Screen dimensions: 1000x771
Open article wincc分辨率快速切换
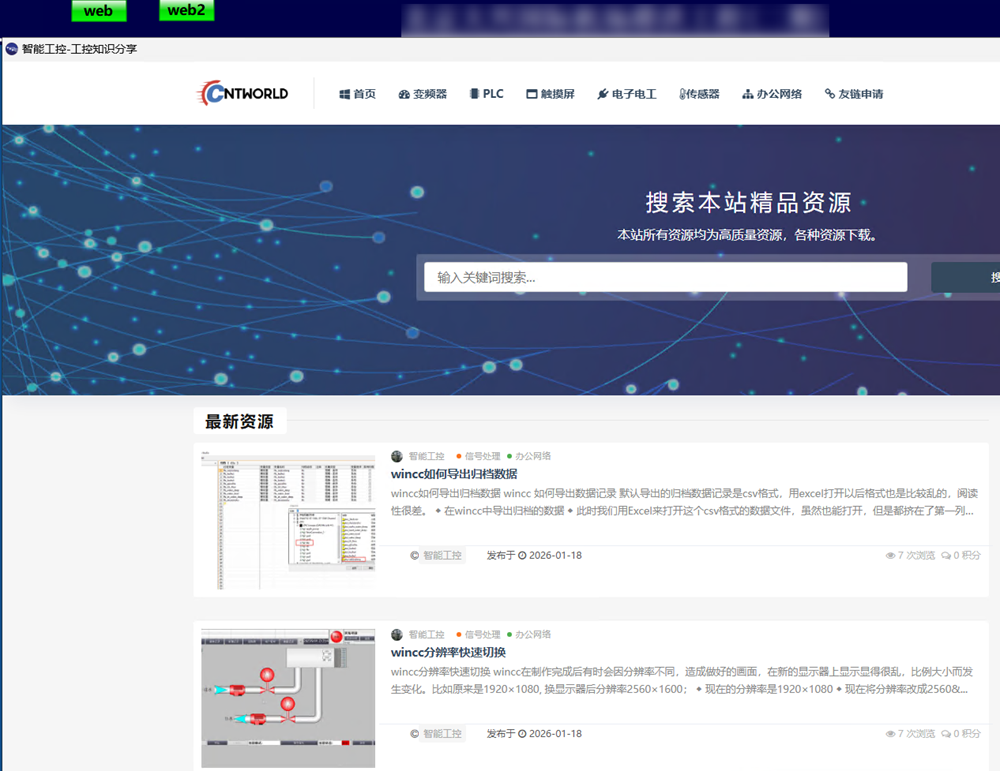(x=448, y=652)
